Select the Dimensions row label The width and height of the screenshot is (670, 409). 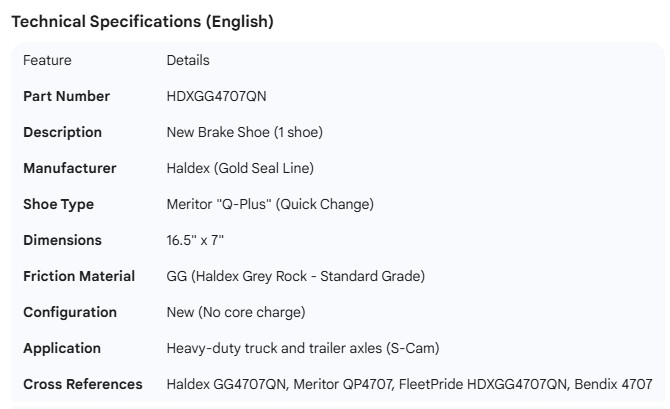tap(62, 240)
